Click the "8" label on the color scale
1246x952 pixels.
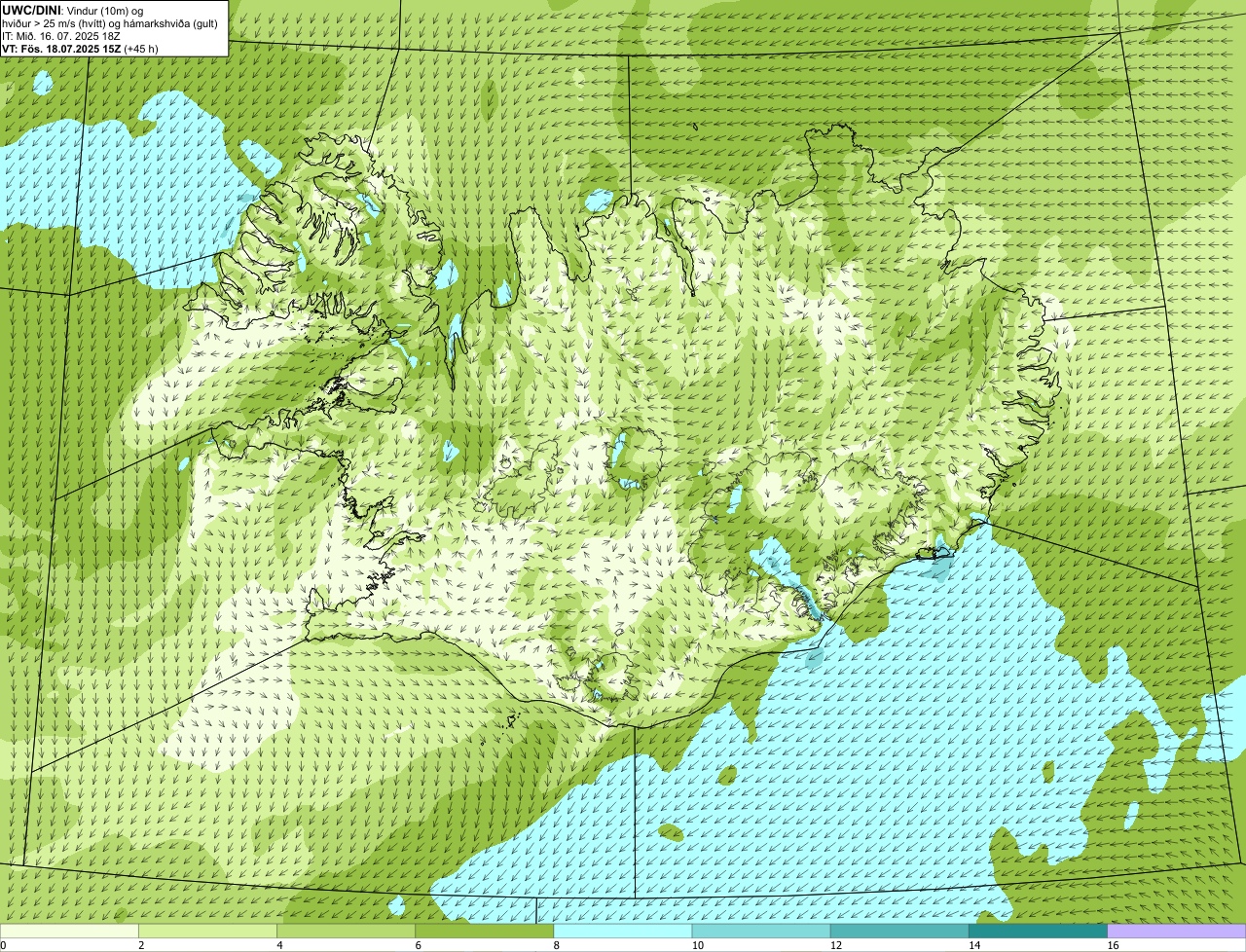tap(557, 945)
